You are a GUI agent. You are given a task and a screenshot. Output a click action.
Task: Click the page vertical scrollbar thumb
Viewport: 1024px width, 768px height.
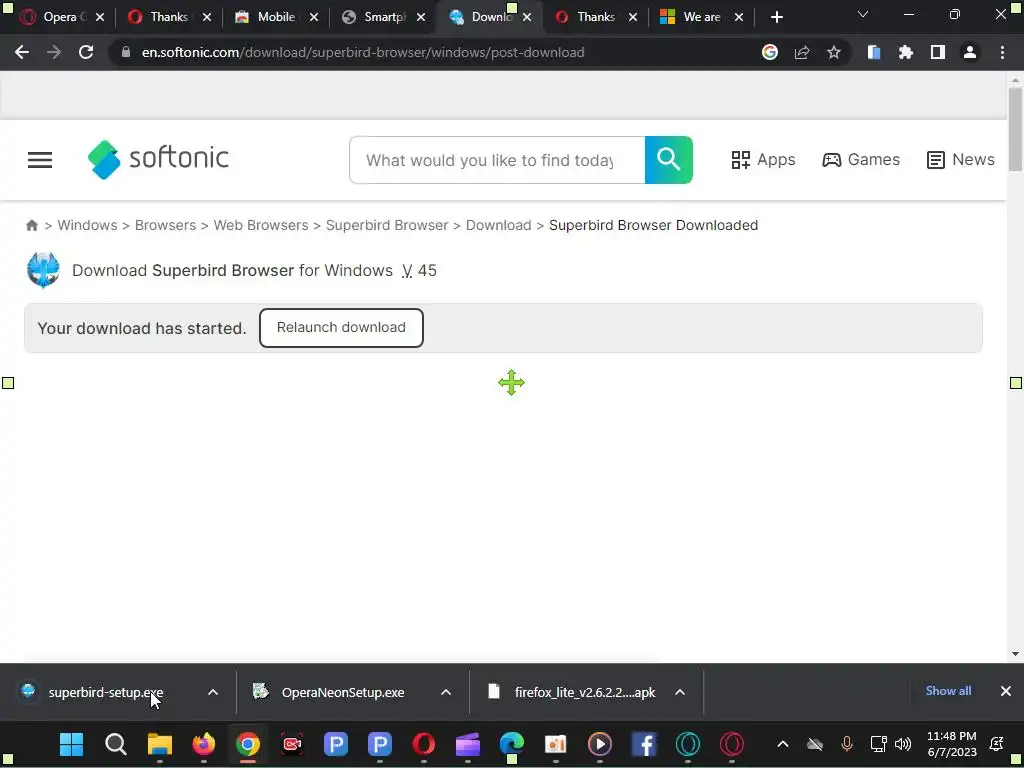pos(1015,129)
